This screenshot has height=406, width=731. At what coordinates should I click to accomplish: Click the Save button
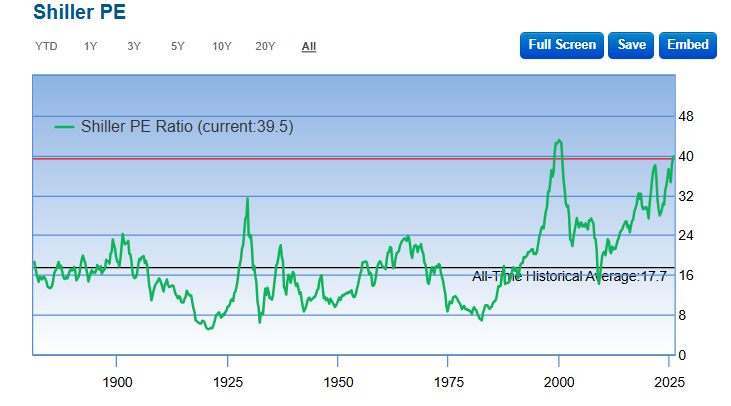[x=631, y=45]
